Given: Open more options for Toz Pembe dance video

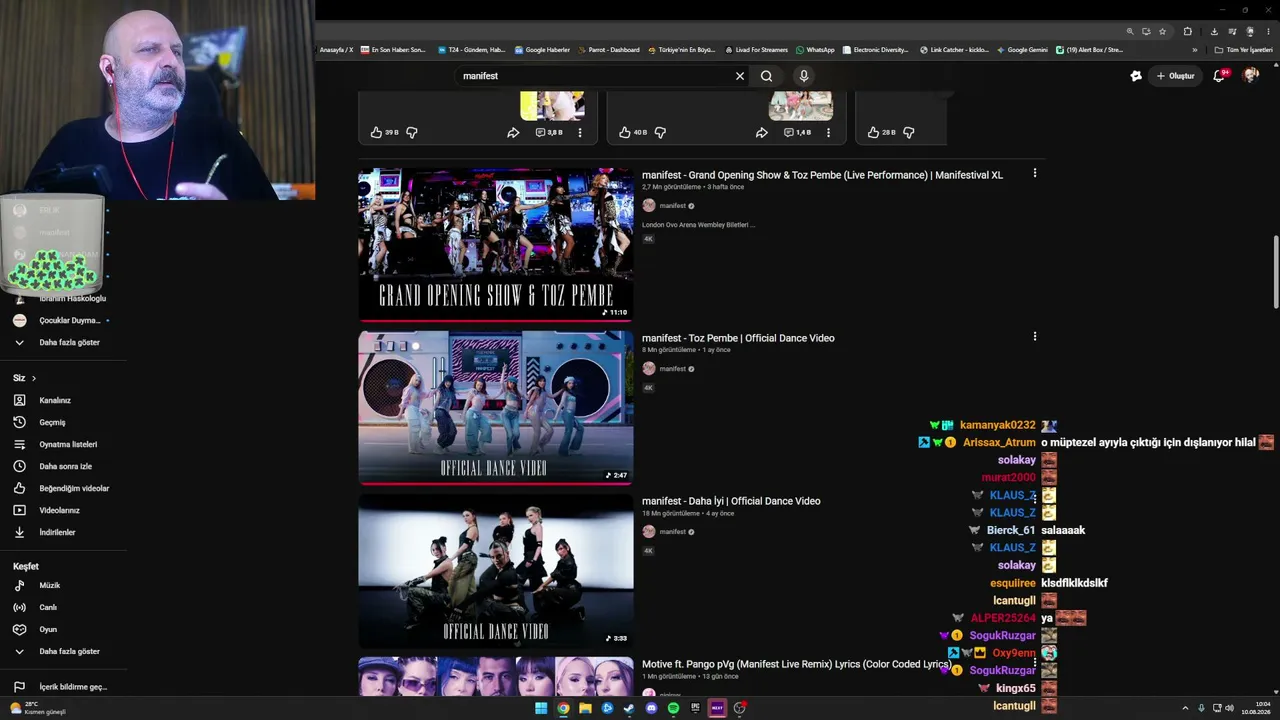Looking at the screenshot, I should [1035, 336].
